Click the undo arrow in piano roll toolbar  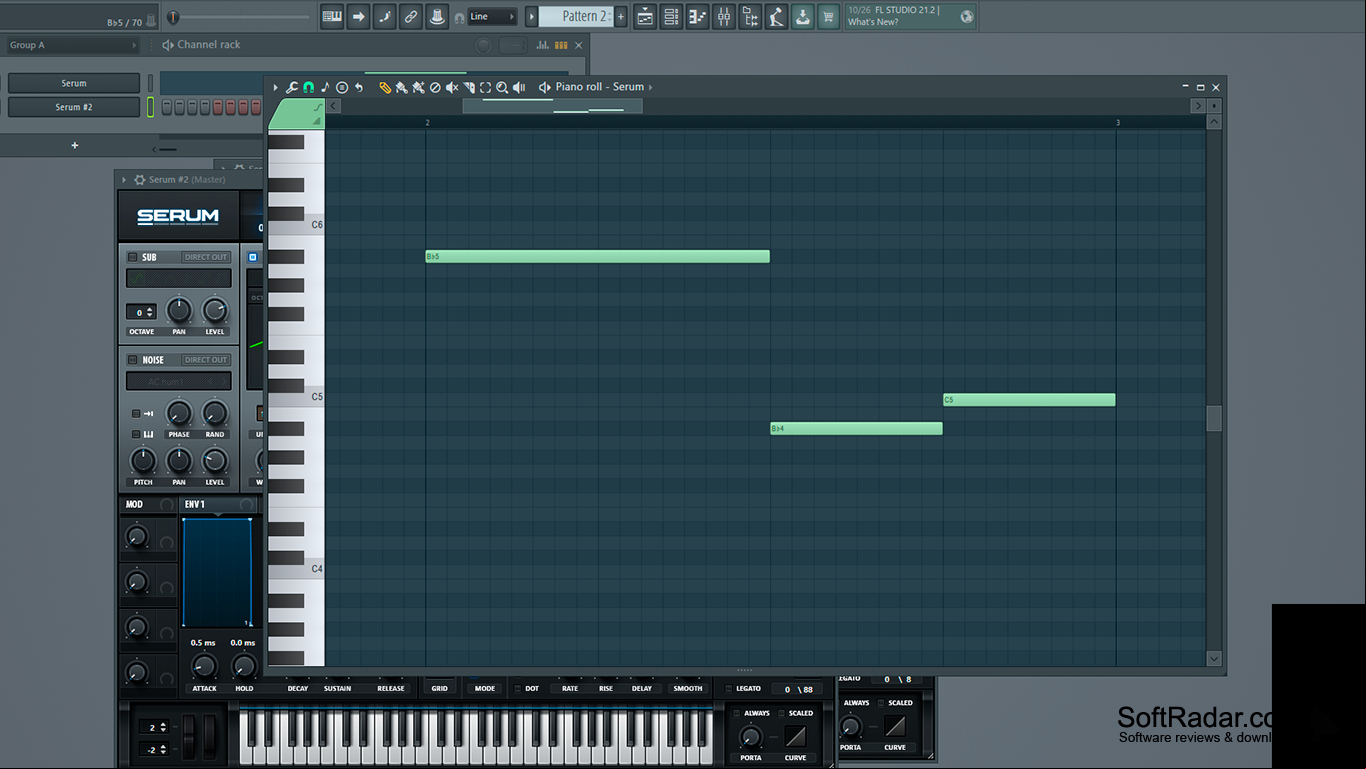pos(359,87)
